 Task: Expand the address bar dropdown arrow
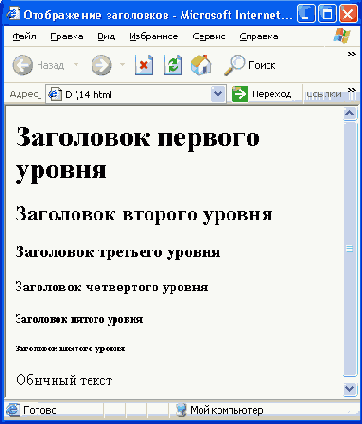(218, 94)
